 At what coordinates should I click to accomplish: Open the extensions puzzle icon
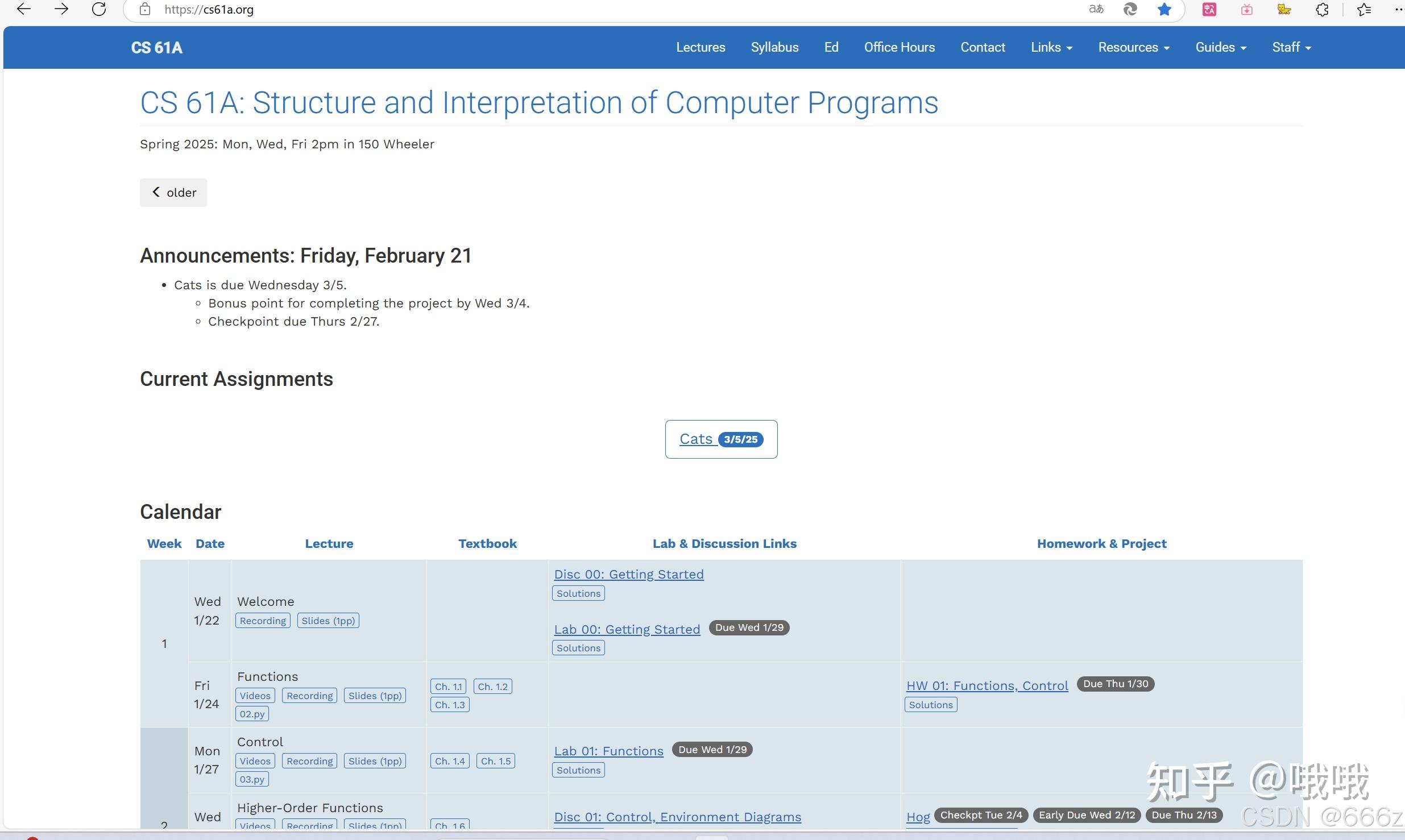[x=1323, y=9]
